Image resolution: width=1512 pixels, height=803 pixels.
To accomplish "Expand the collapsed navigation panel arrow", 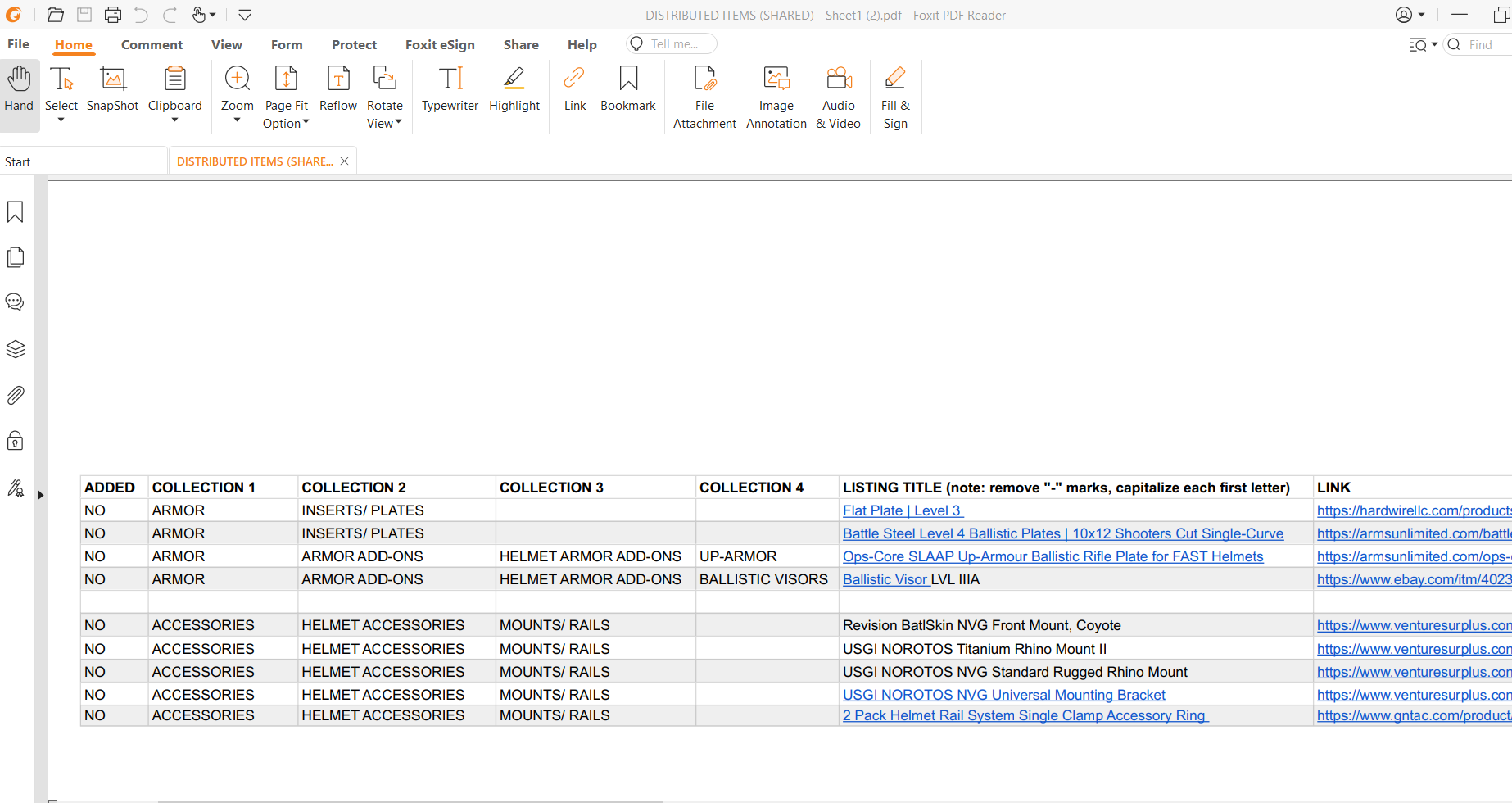I will pyautogui.click(x=40, y=495).
